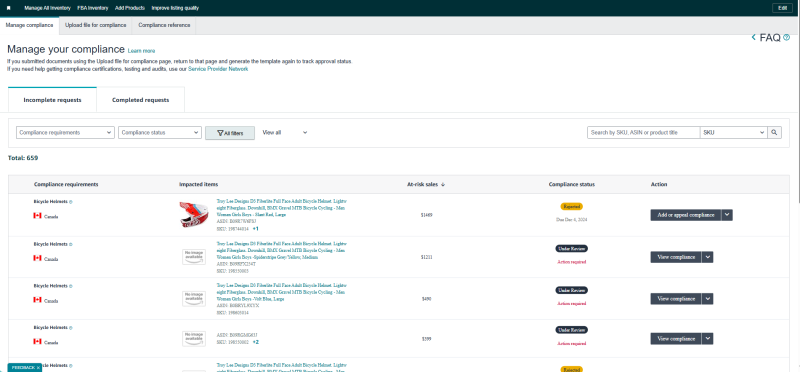The image size is (800, 372).
Task: Open the Compliance requirements filter dropdown
Action: coord(65,132)
